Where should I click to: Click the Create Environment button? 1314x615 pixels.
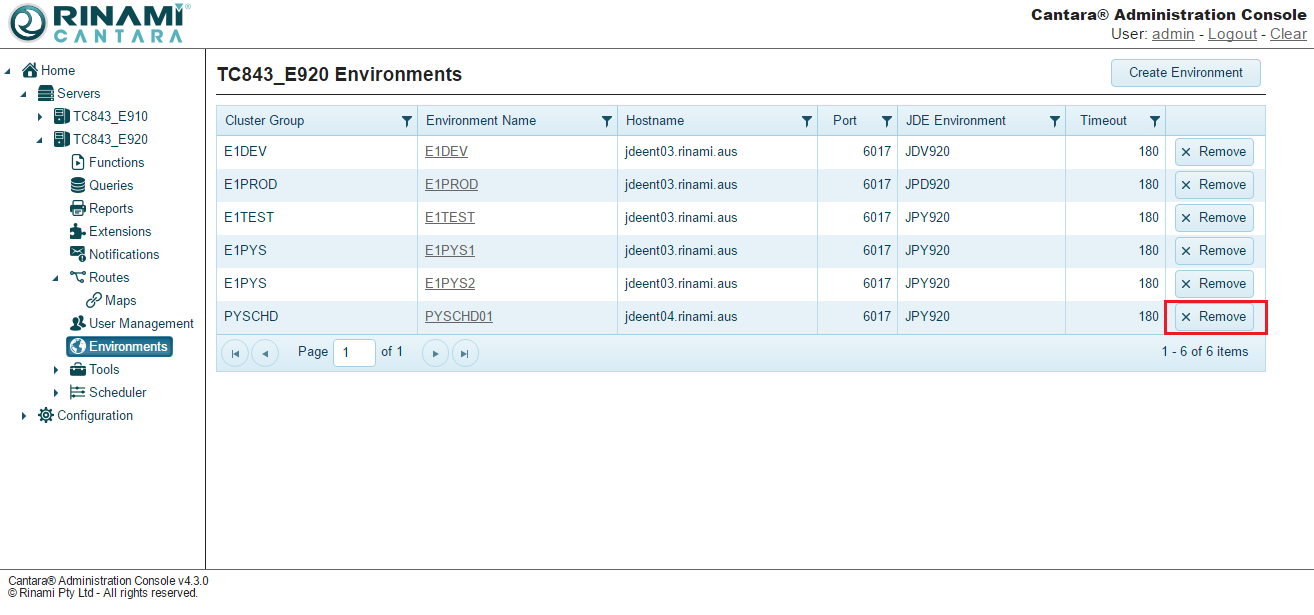1185,73
